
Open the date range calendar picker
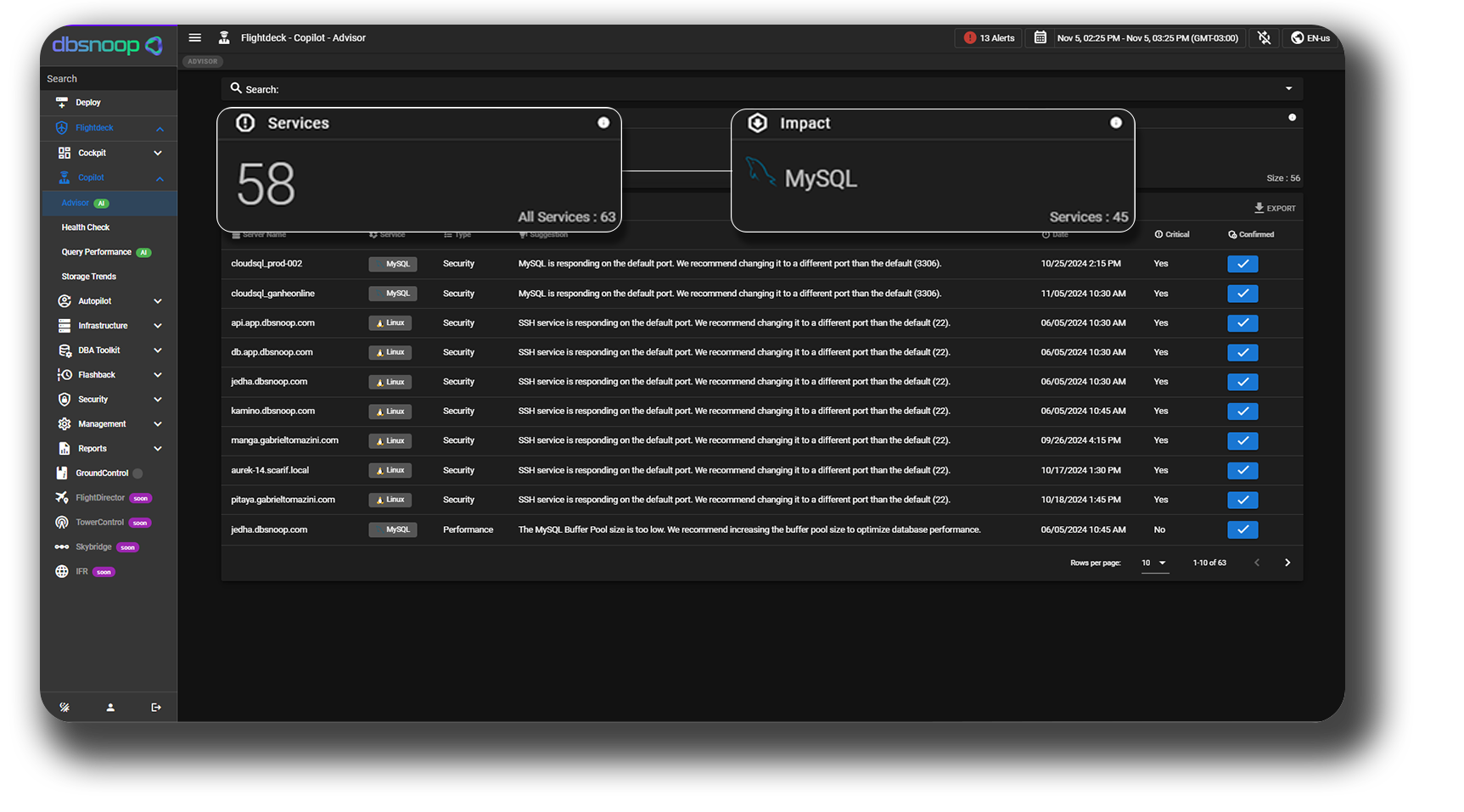1040,37
